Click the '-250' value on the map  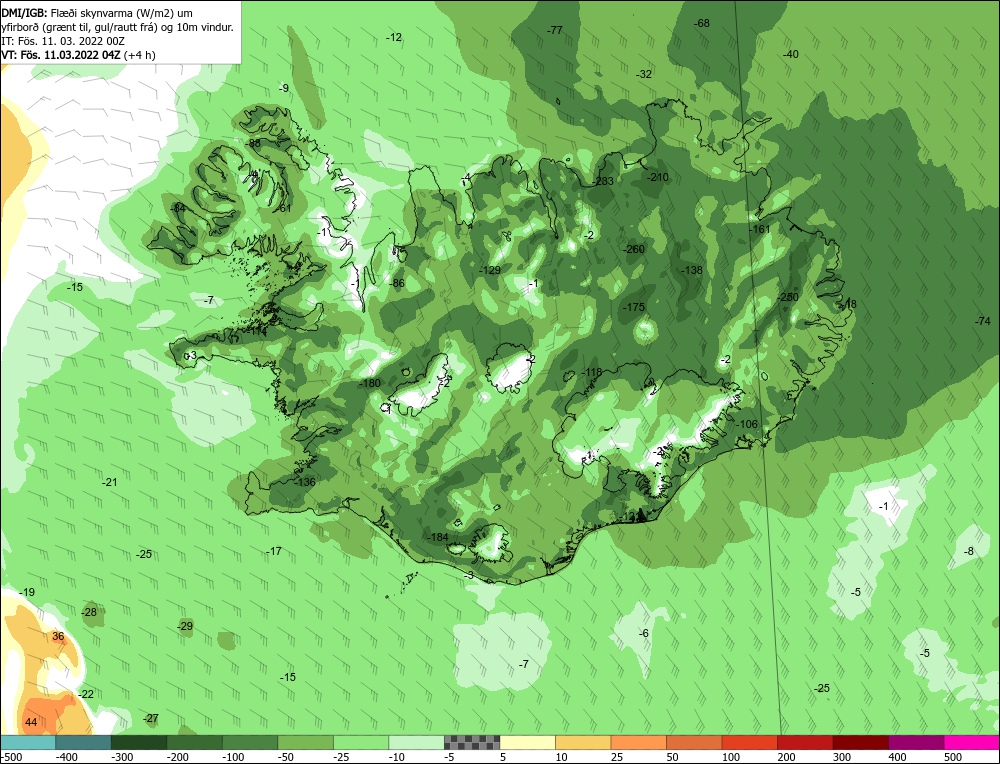click(x=788, y=297)
